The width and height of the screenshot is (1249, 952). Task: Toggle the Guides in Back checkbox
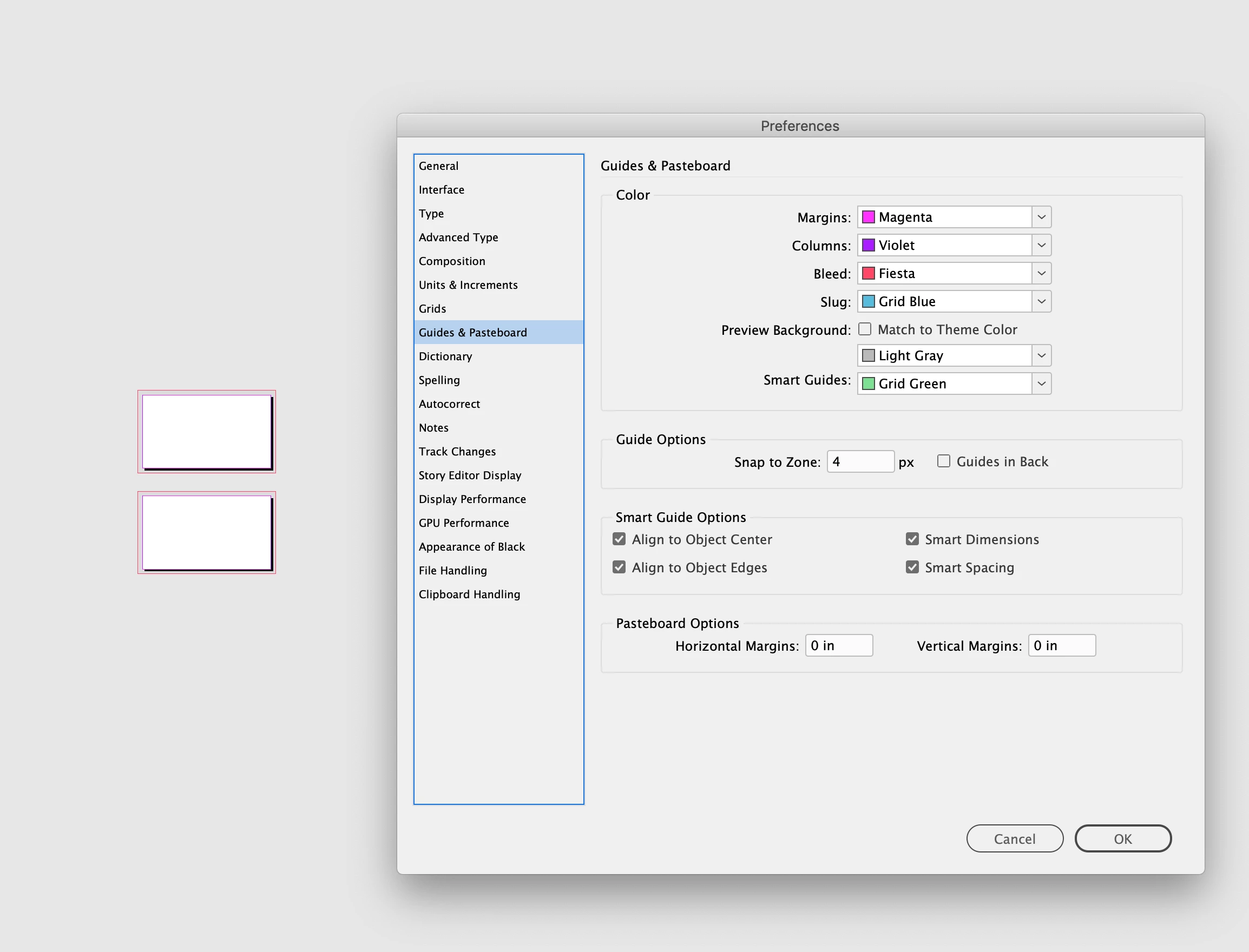point(943,461)
